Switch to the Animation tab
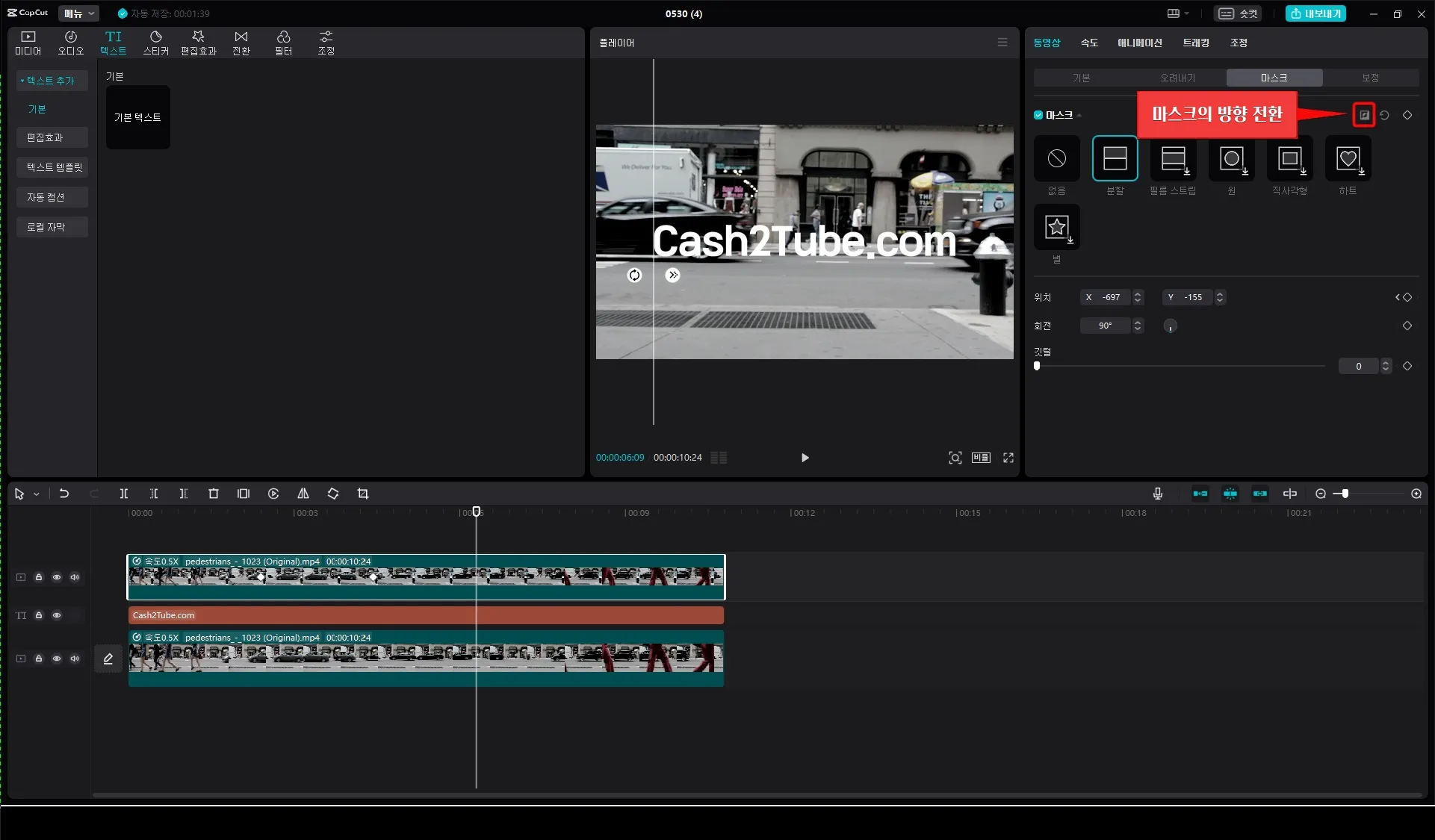 [1139, 43]
